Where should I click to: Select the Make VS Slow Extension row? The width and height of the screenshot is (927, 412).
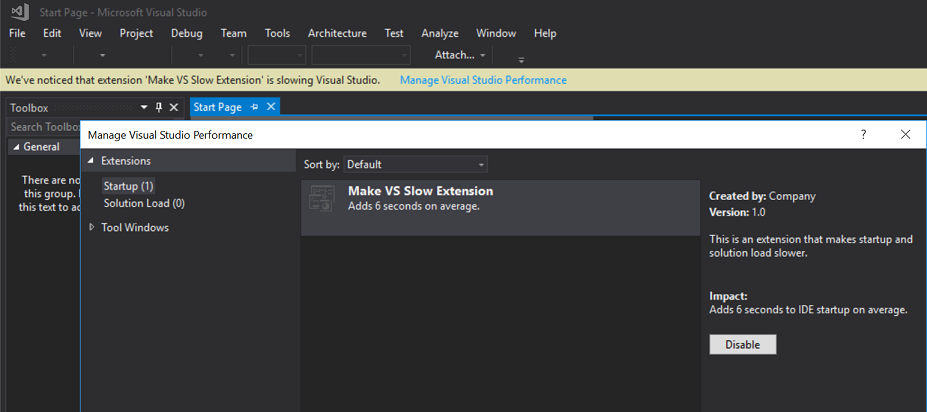pos(500,208)
